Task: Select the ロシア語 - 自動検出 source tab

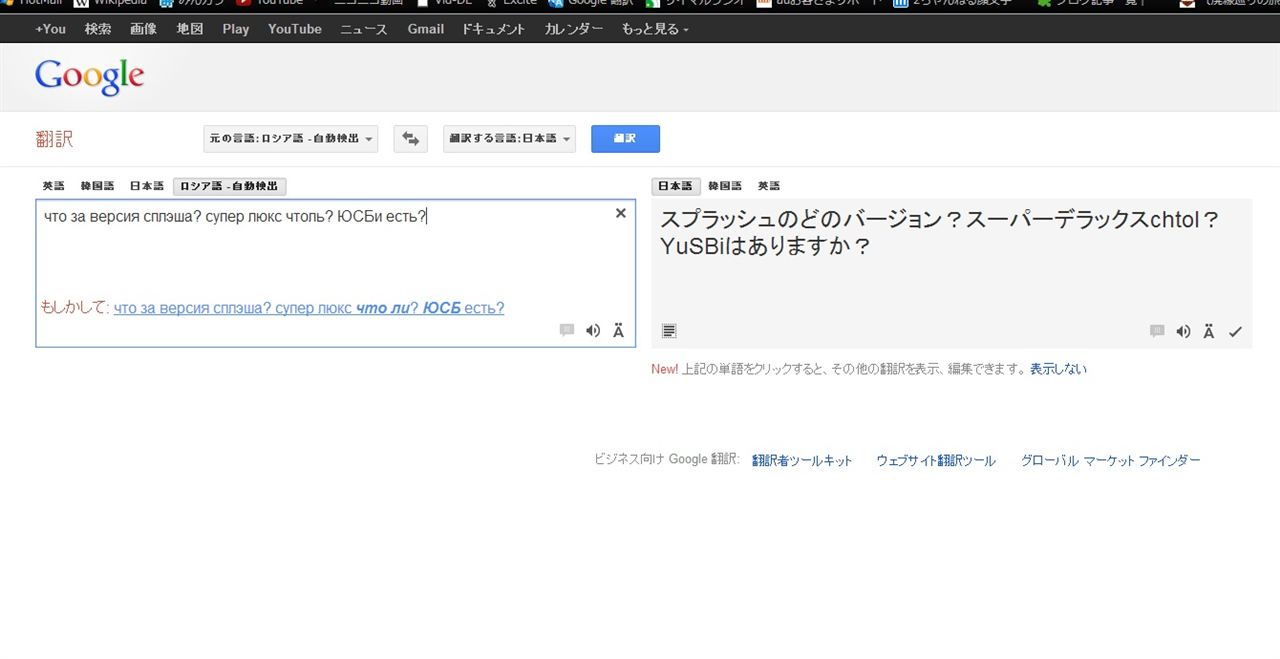Action: (230, 186)
